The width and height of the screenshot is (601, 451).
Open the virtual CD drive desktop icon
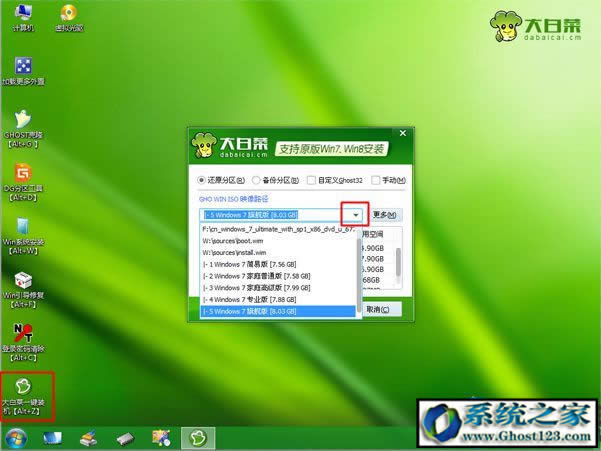pyautogui.click(x=69, y=17)
